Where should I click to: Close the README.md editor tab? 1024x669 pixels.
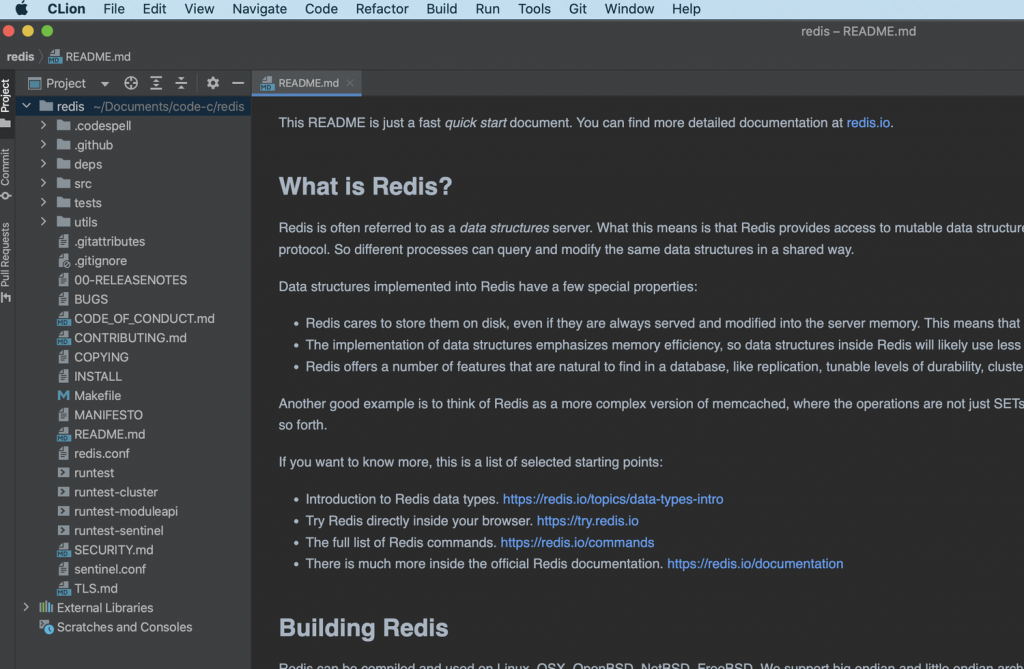(350, 83)
